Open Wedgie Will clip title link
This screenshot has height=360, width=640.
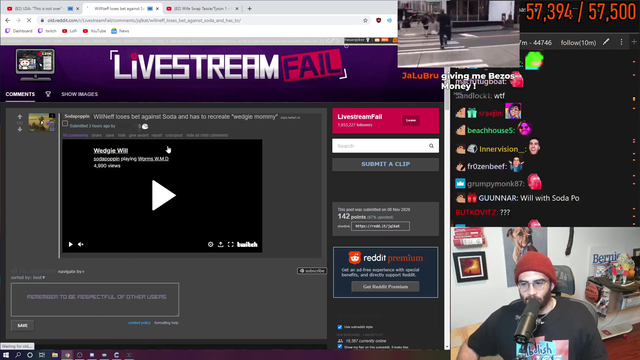[111, 151]
